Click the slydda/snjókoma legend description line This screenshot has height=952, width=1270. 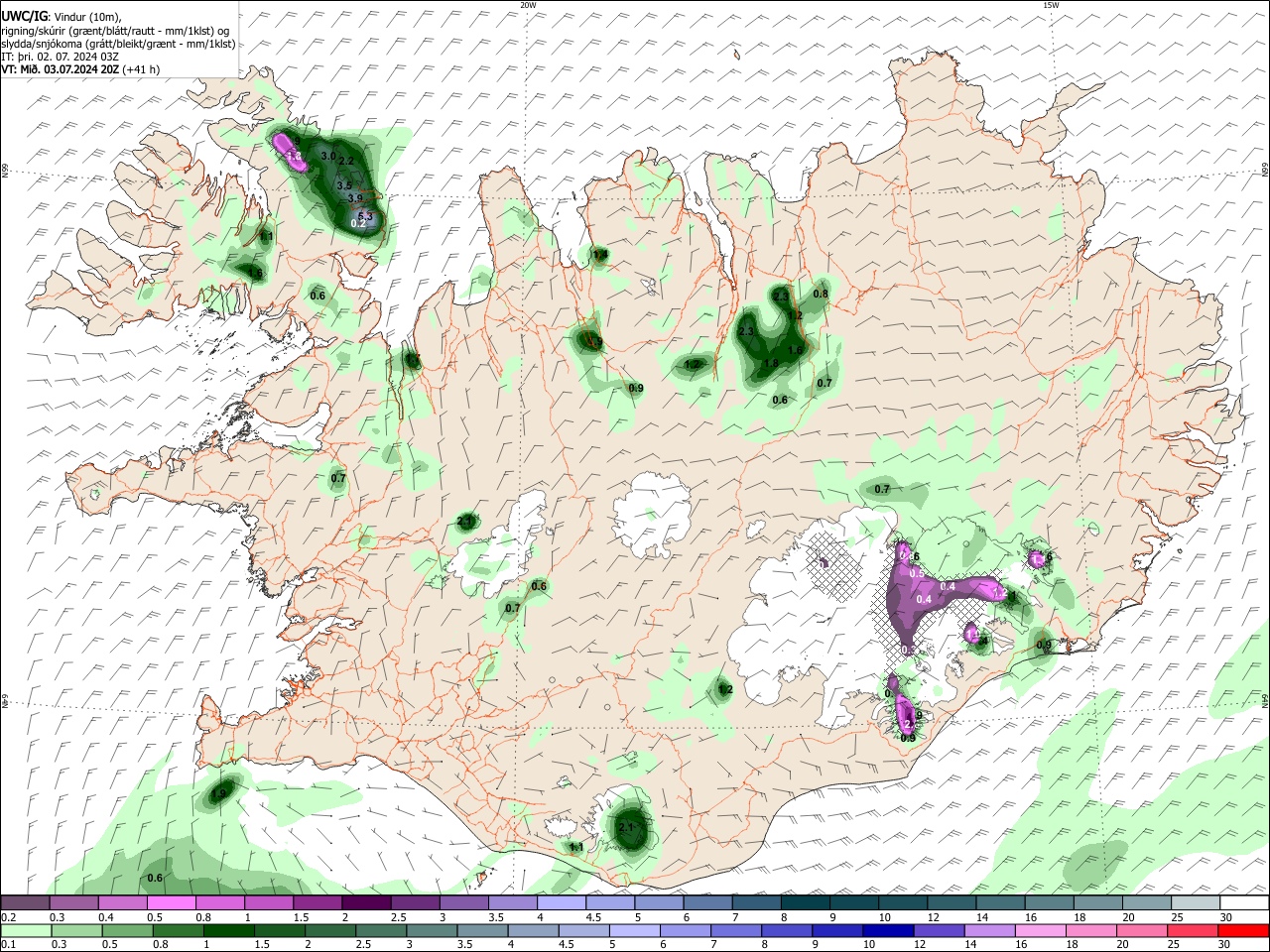[x=118, y=44]
